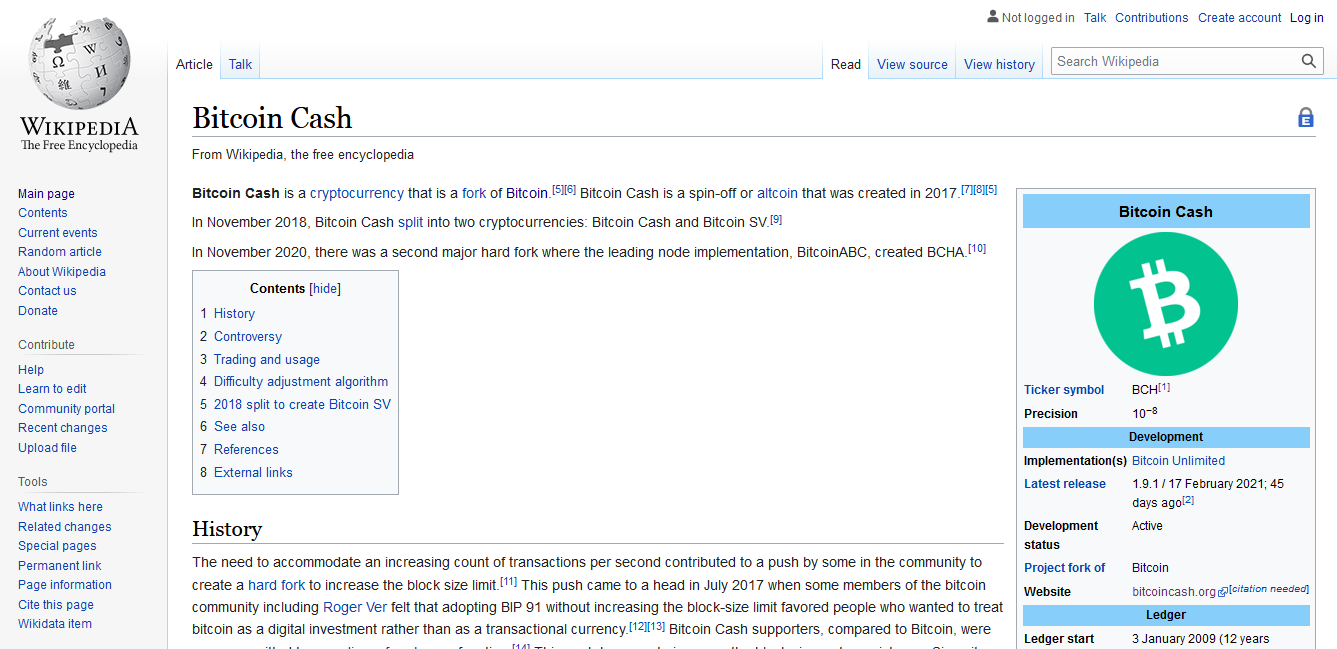The height and width of the screenshot is (649, 1337).
Task: Jump to Trading and usage section
Action: point(267,360)
